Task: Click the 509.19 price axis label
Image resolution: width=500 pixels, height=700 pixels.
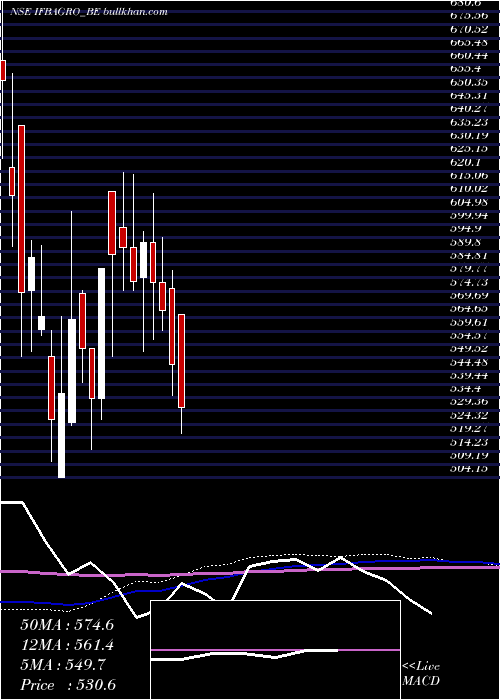Action: pyautogui.click(x=468, y=455)
